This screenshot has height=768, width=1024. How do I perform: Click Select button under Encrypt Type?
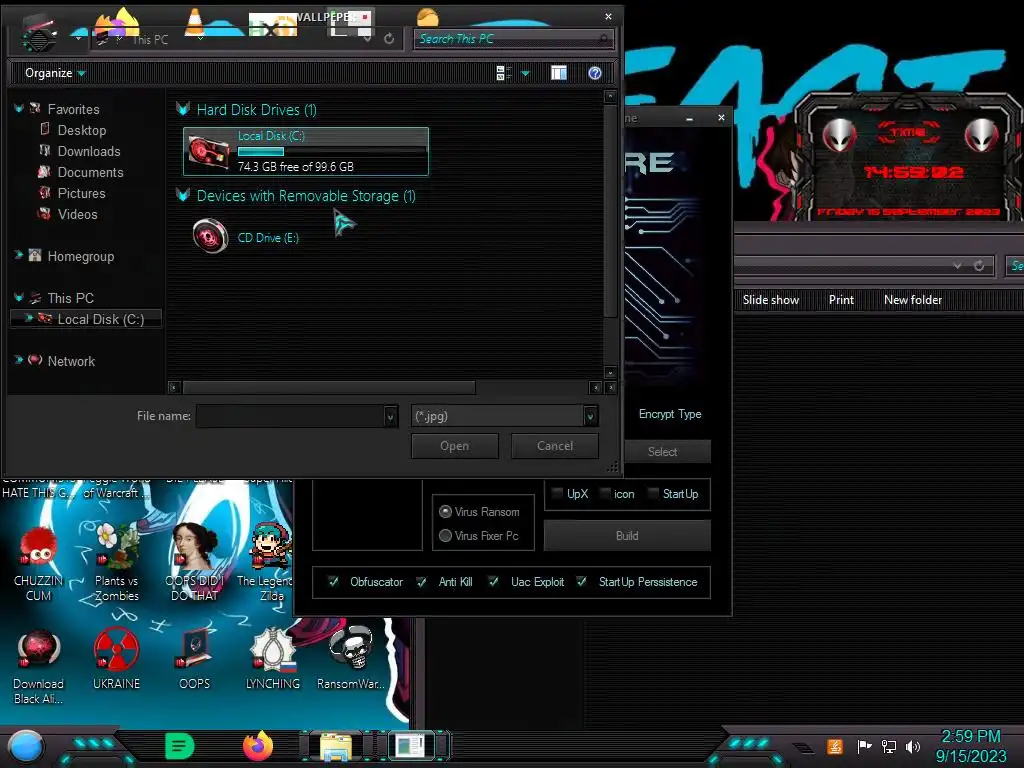(662, 451)
